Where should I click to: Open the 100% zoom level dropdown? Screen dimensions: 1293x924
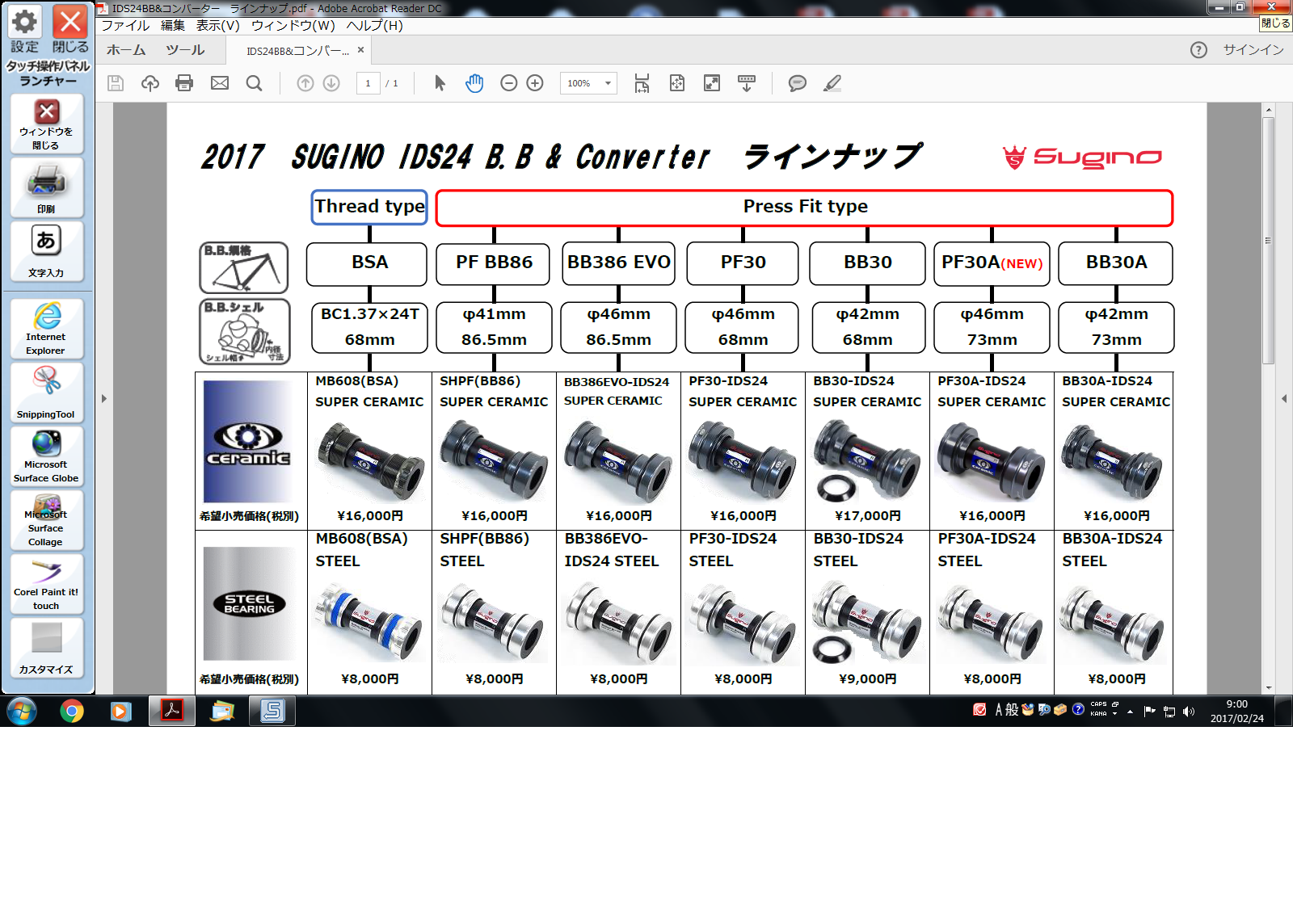[608, 83]
